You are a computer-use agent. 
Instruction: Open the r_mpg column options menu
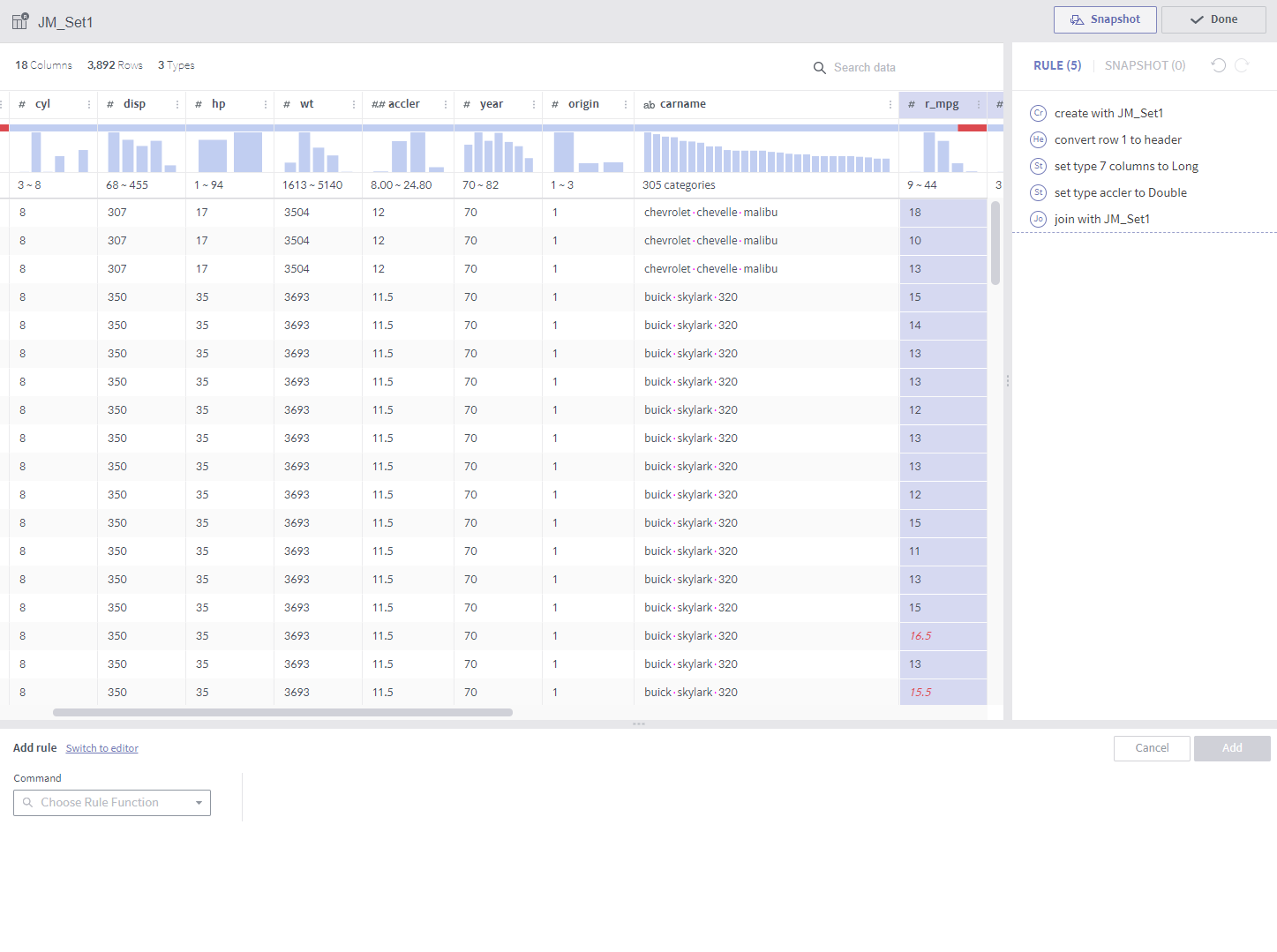[979, 104]
